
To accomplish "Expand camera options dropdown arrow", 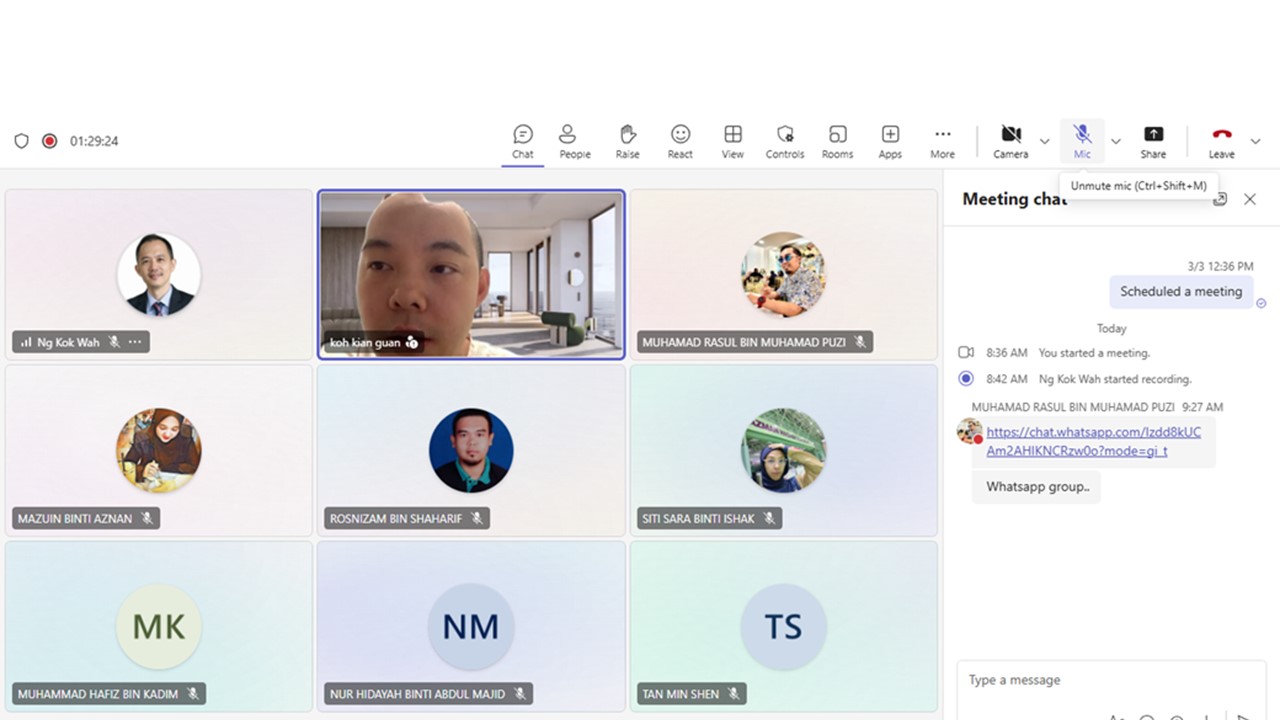I will coord(1045,141).
